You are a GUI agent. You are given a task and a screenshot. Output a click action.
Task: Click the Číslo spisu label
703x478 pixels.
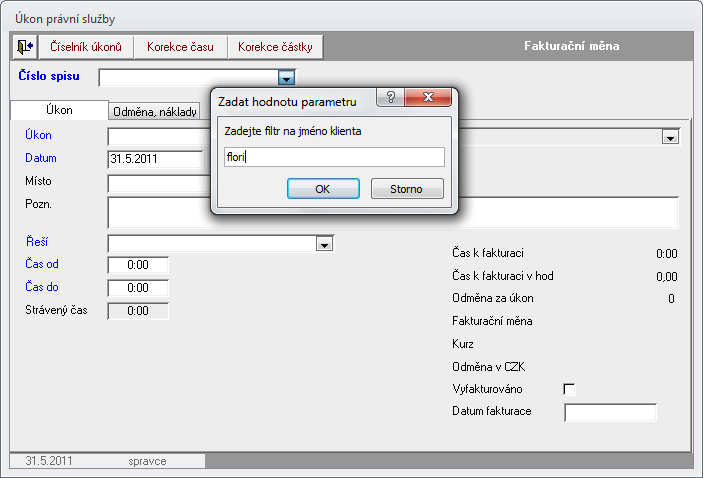click(49, 76)
